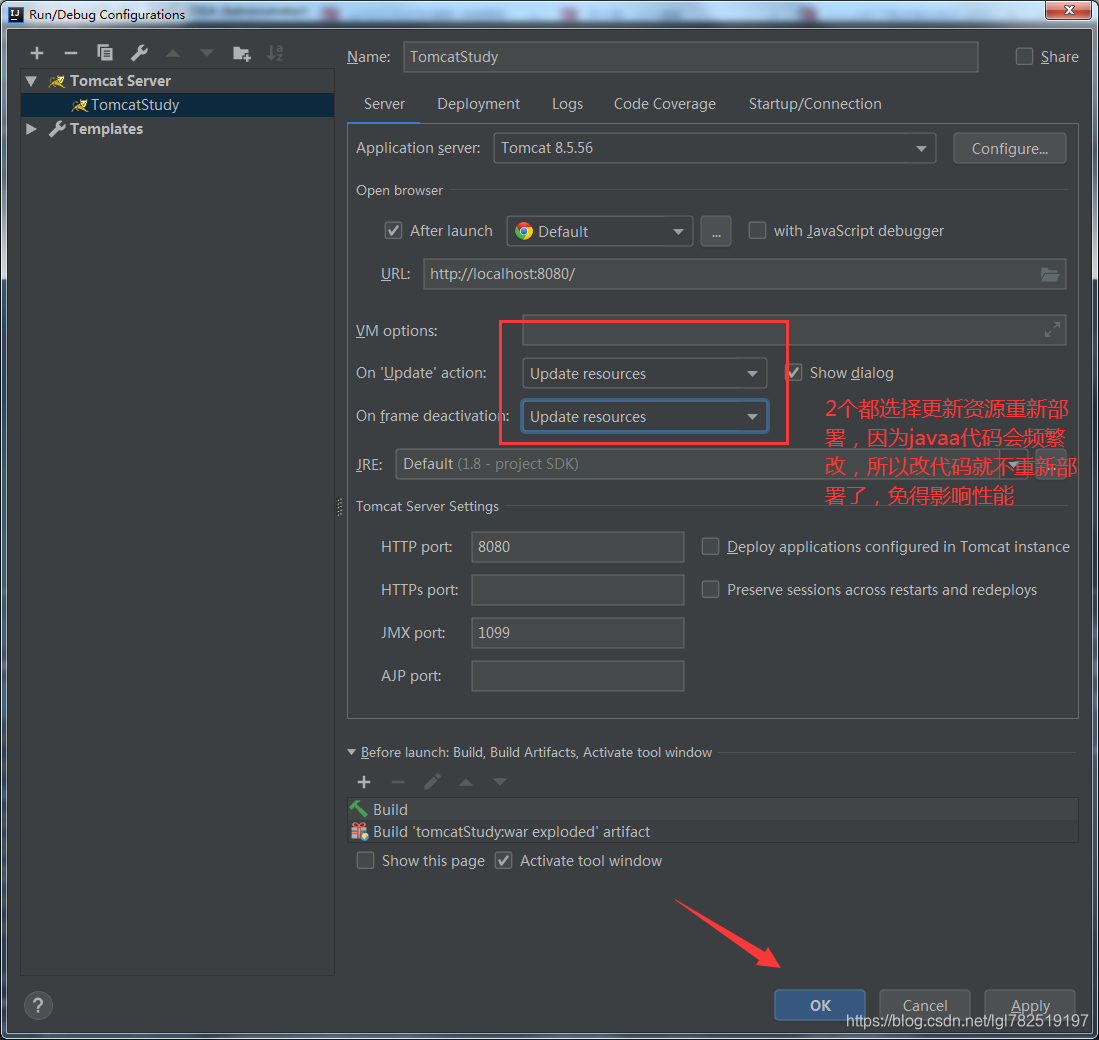Open the Default browser dropdown
Viewport: 1099px width, 1040px height.
pos(599,231)
